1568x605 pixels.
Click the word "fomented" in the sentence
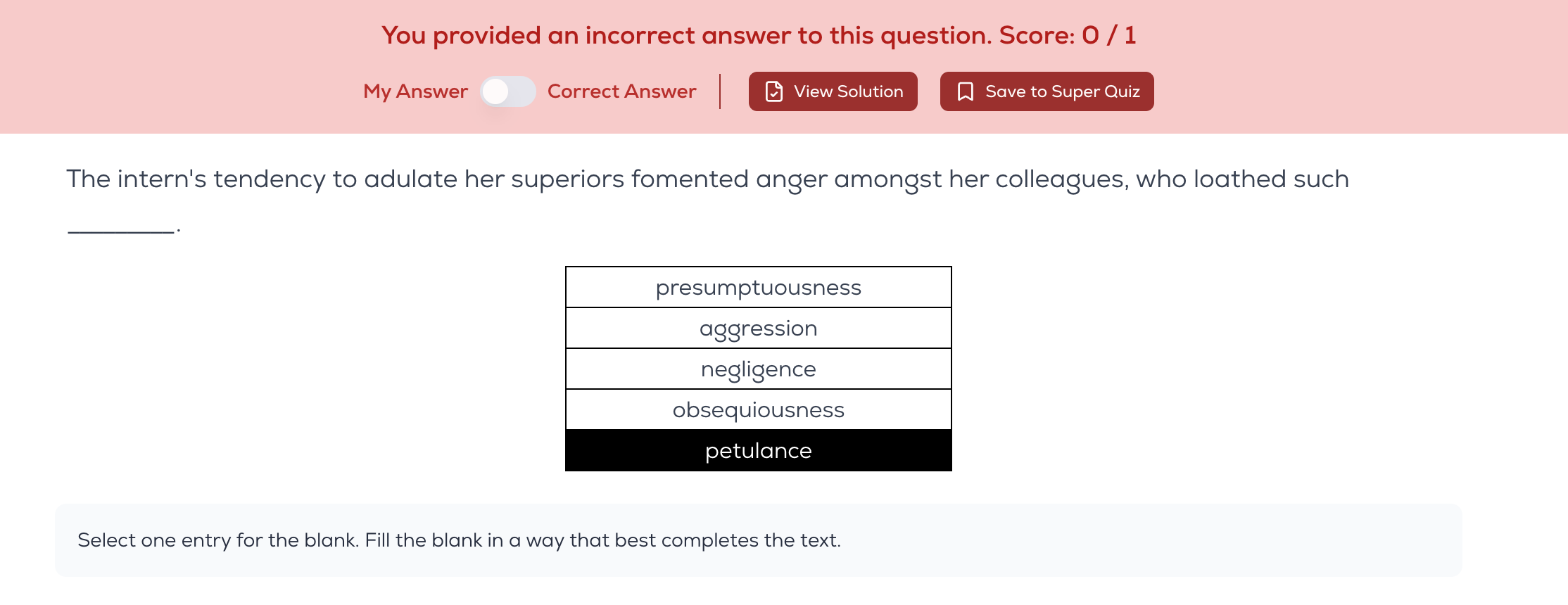coord(690,179)
